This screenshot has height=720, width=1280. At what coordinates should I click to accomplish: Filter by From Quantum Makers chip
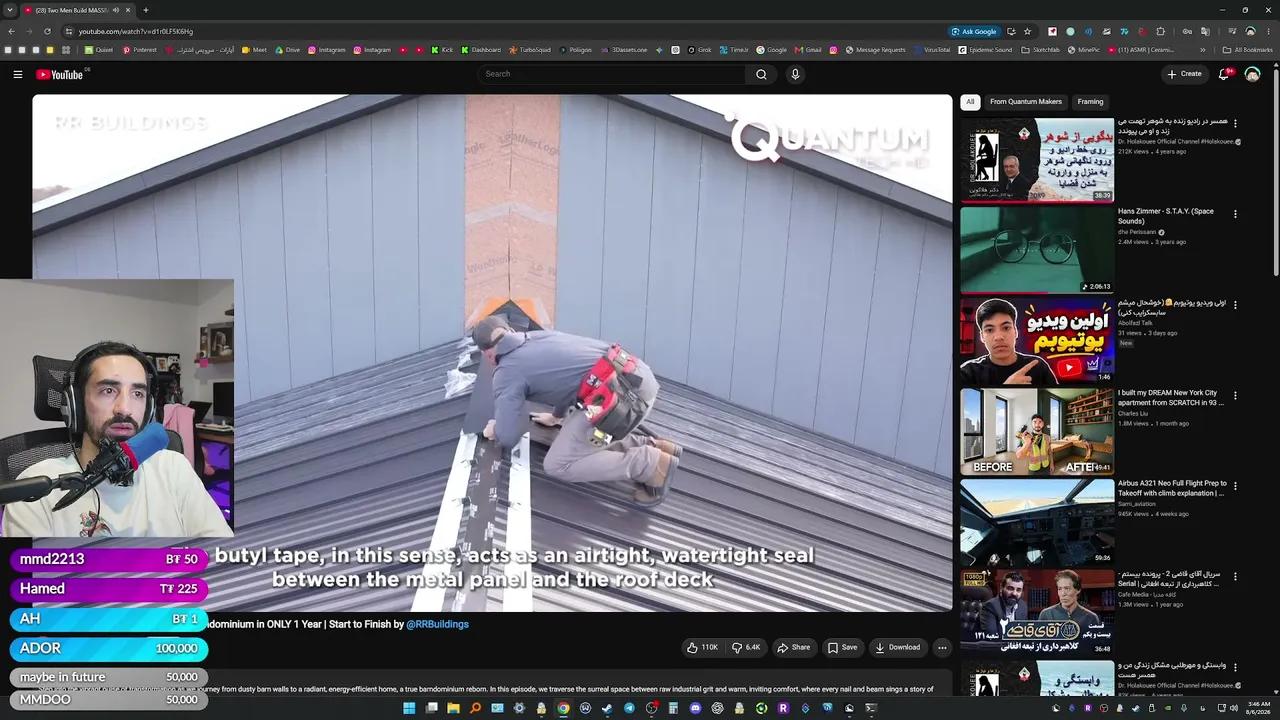(1026, 102)
